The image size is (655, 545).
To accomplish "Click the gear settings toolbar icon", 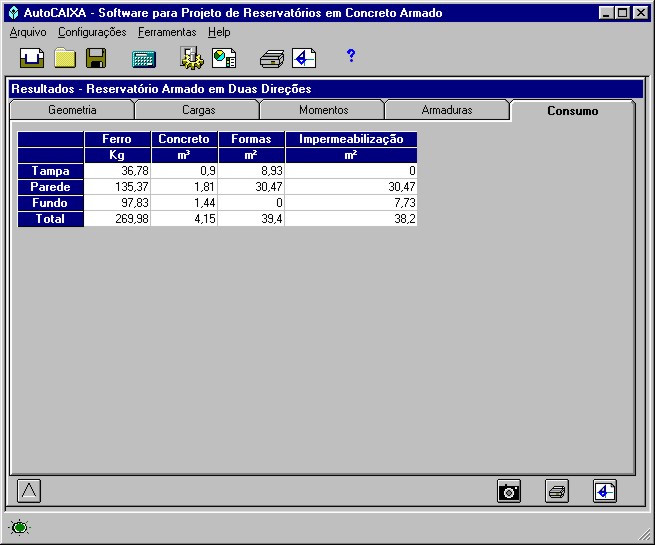I will point(192,58).
